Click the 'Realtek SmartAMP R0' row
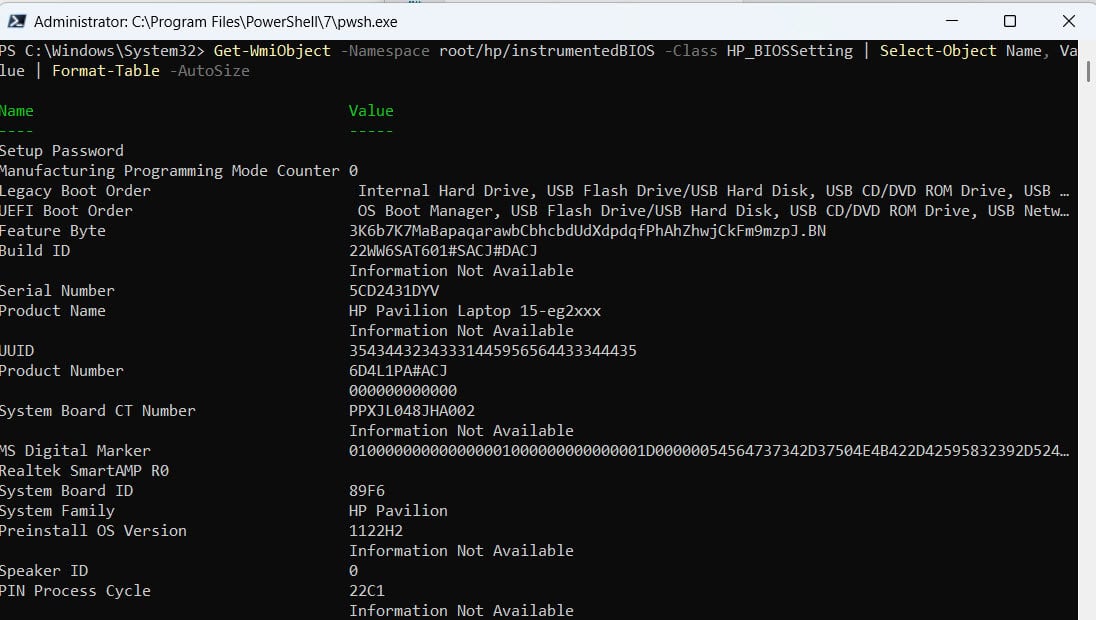Viewport: 1096px width, 620px height. pyautogui.click(x=84, y=471)
